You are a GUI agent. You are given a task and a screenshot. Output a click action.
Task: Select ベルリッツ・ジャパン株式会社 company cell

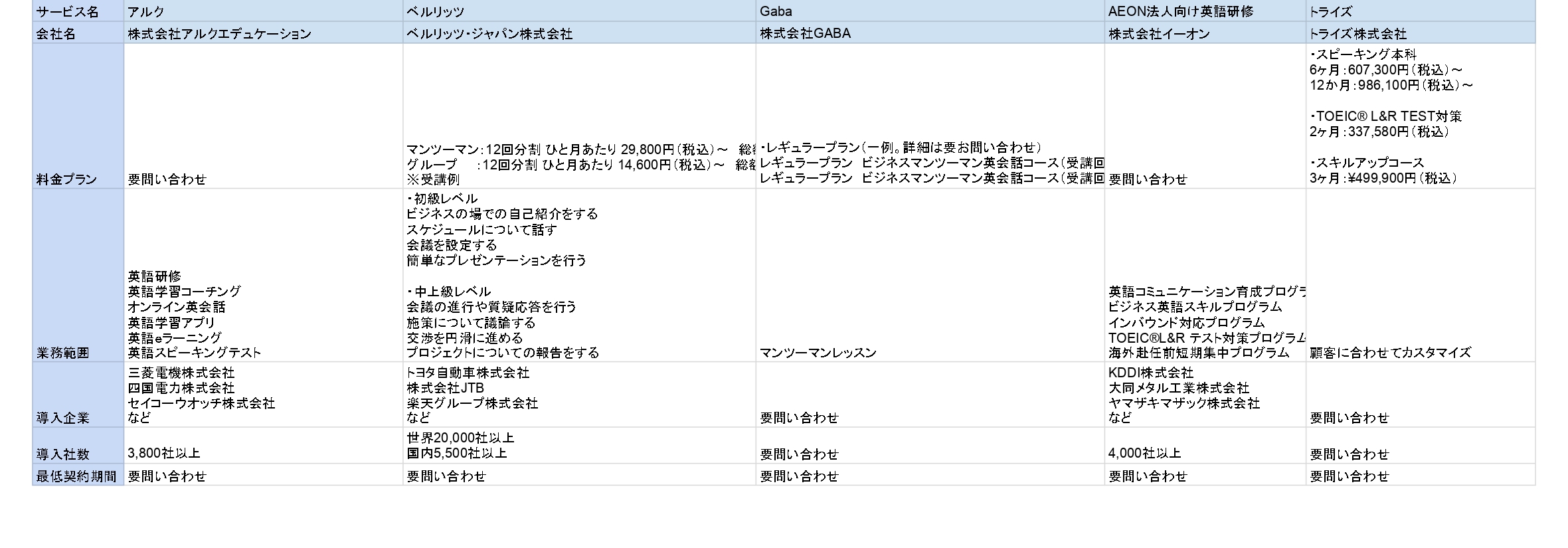pos(580,33)
